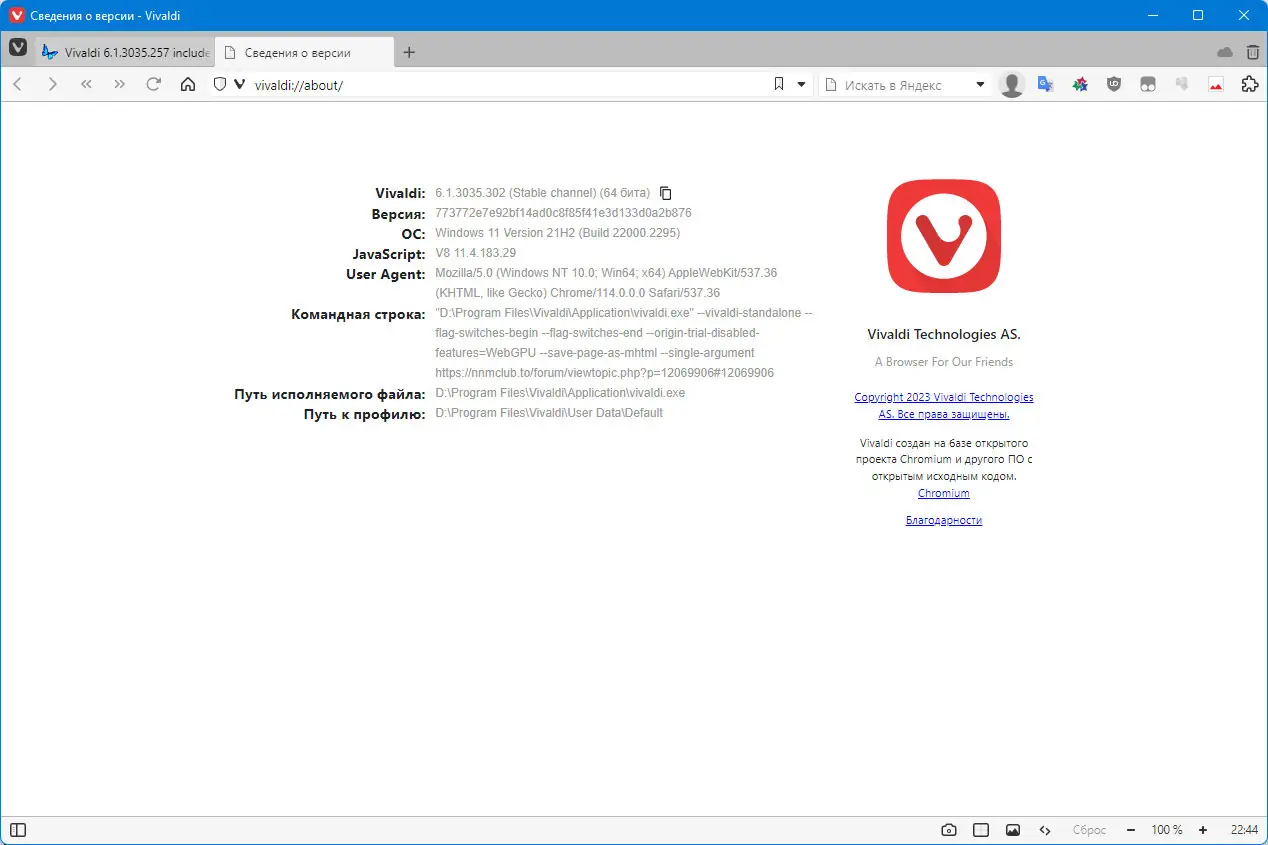The image size is (1268, 845).
Task: Open page tiling options in status bar
Action: pyautogui.click(x=980, y=830)
